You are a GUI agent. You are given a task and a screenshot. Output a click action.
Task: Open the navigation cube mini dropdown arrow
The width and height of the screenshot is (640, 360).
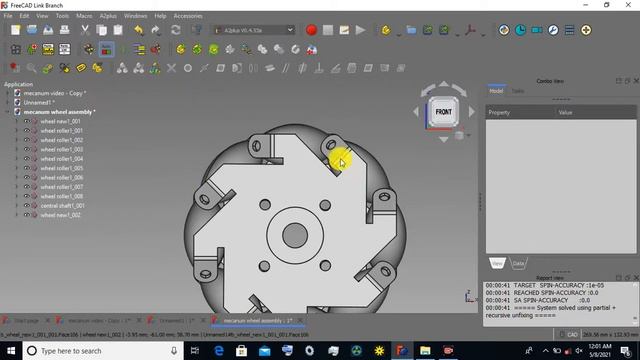[x=469, y=135]
